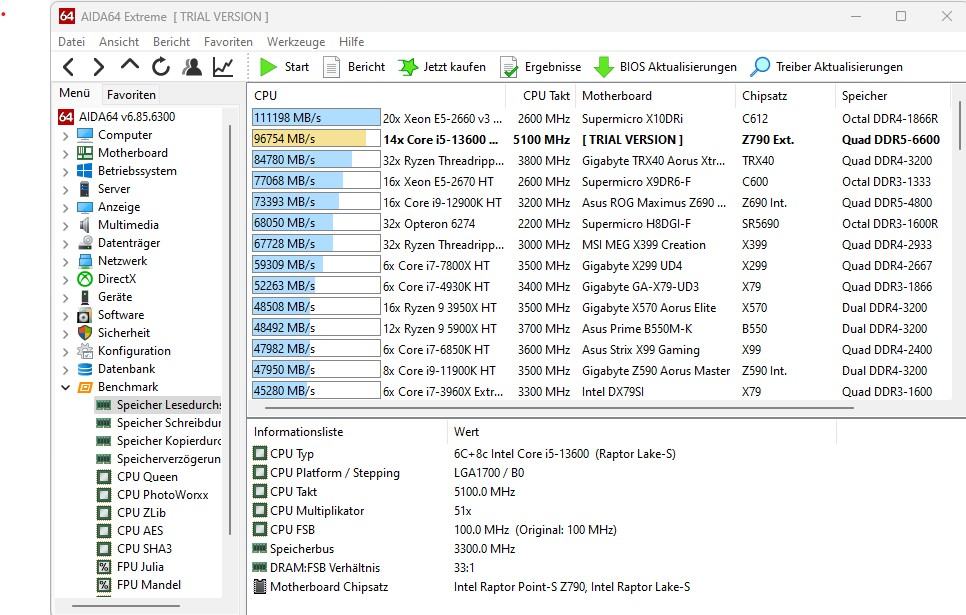Open the FPU Julia benchmark
The image size is (966, 615).
click(x=131, y=567)
